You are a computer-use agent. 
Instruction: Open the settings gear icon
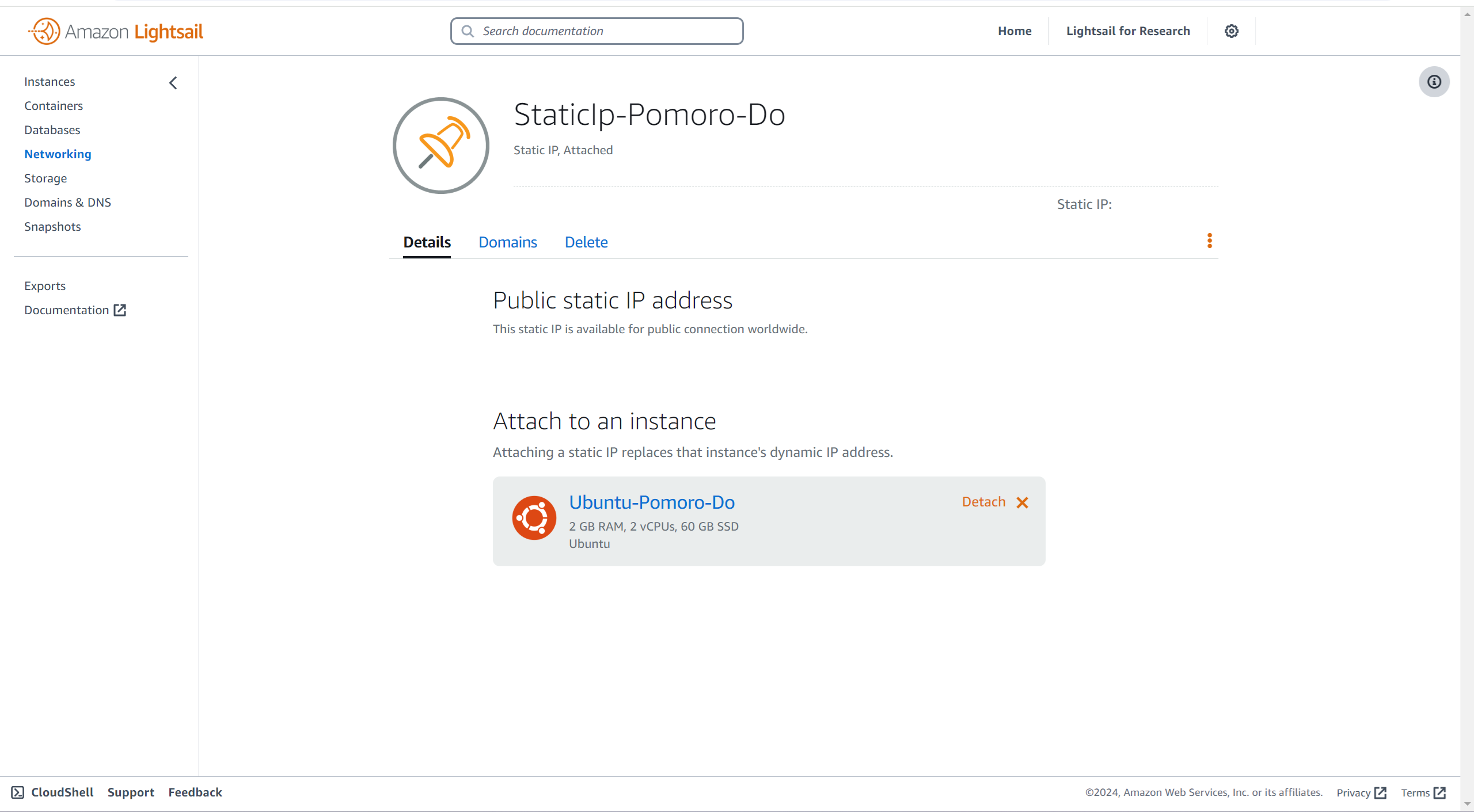1231,31
